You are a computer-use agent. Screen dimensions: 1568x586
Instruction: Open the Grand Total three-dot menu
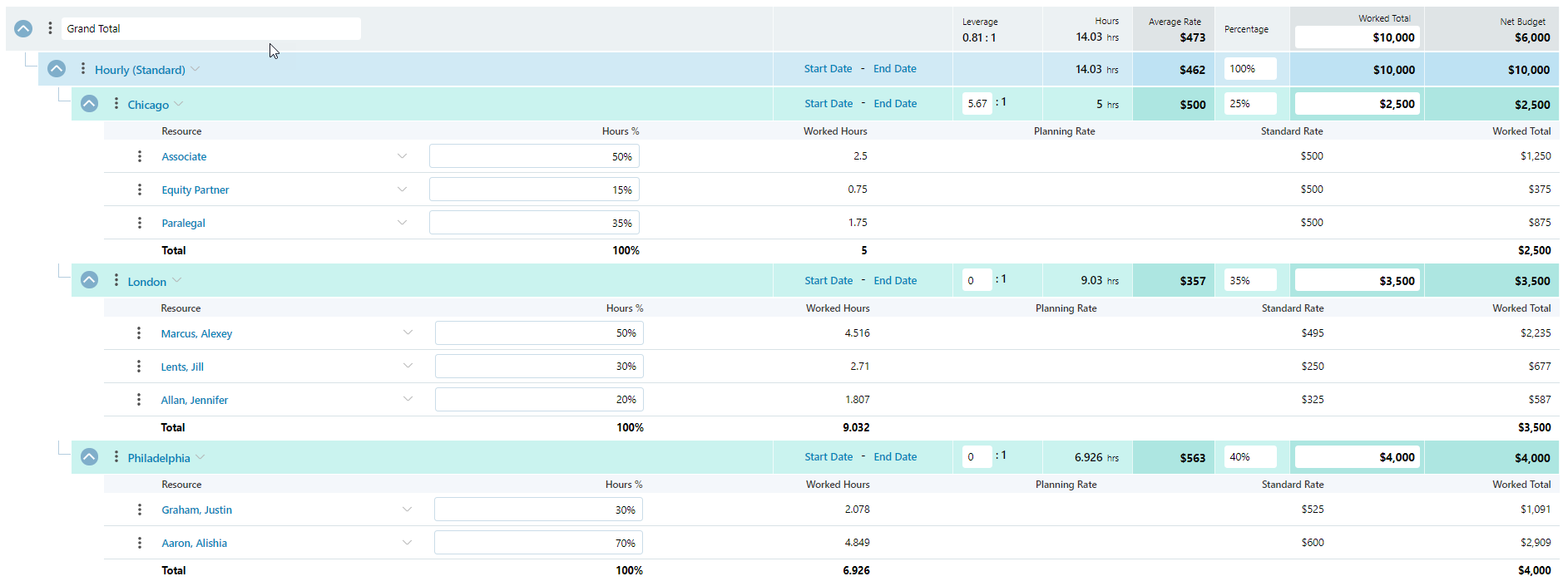coord(50,28)
